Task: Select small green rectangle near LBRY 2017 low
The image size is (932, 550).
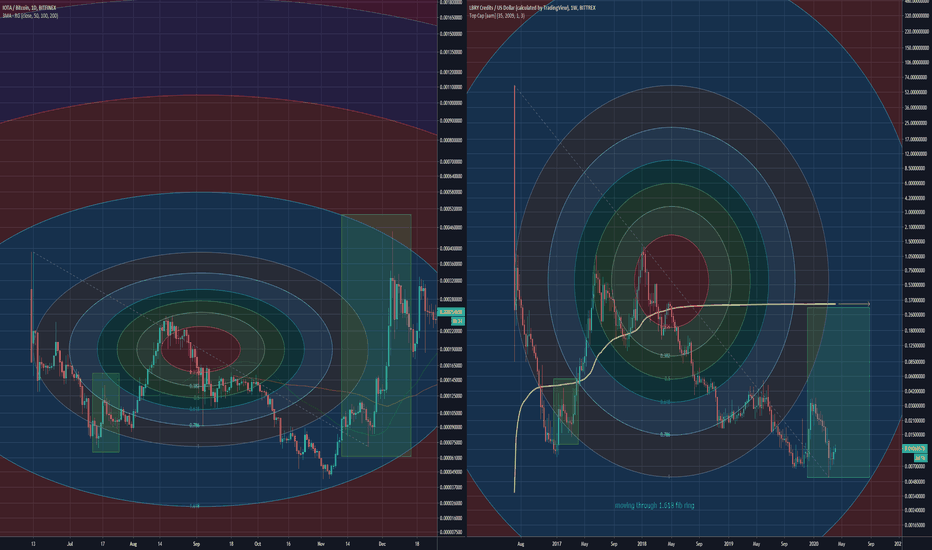Action: pyautogui.click(x=566, y=411)
